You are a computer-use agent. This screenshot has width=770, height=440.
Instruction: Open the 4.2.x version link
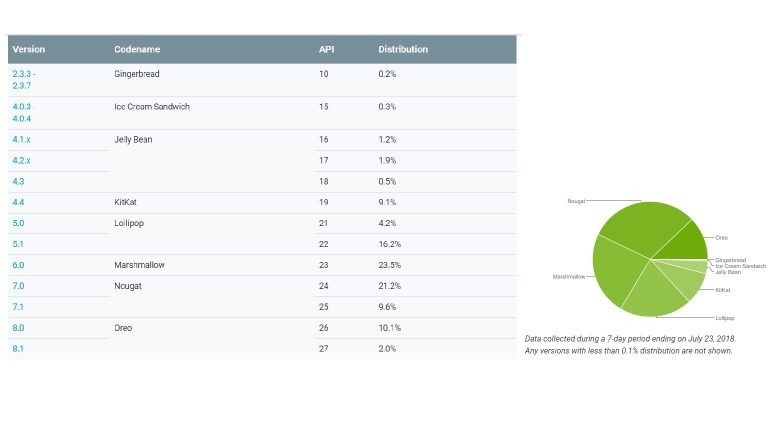[21, 159]
